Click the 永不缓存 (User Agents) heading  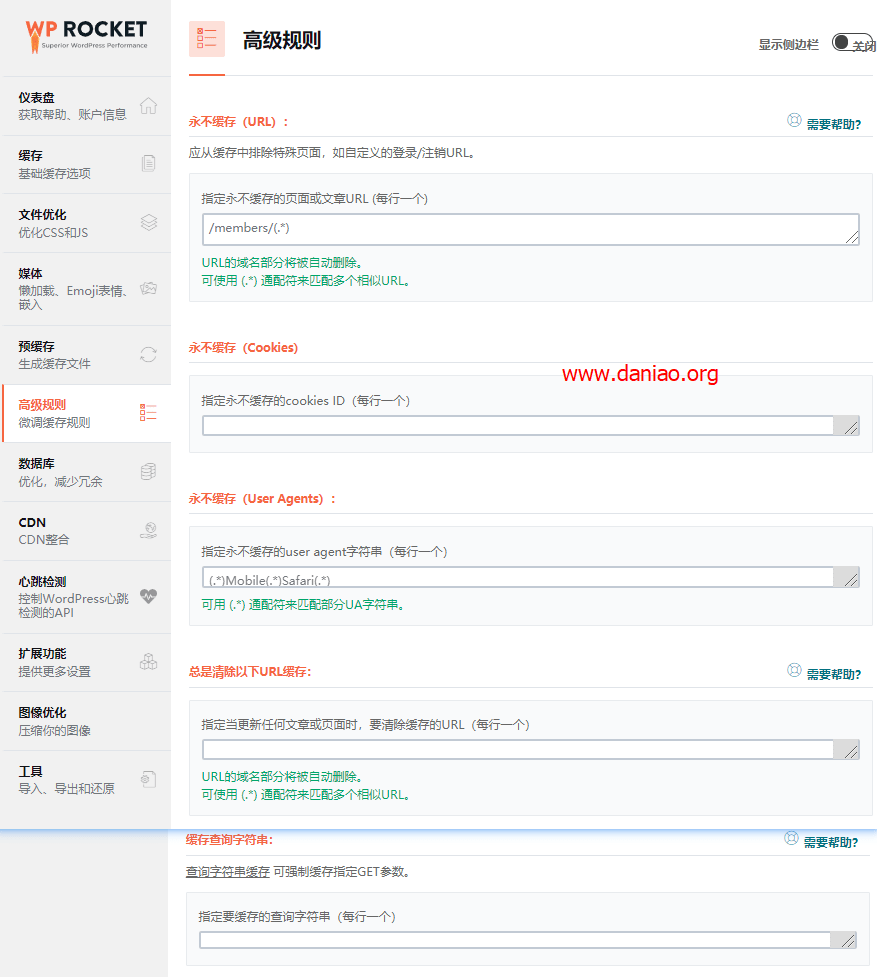pos(262,498)
